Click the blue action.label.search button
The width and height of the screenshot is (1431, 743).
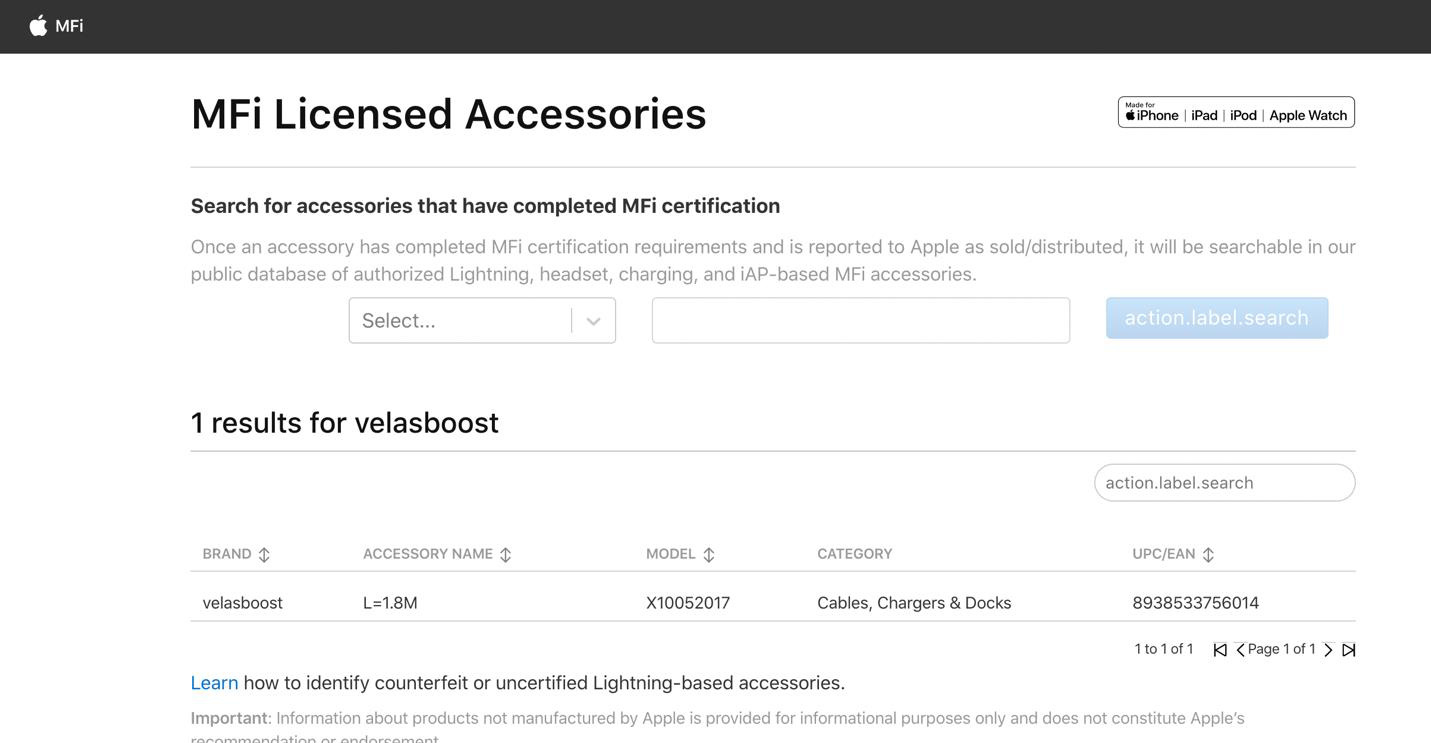[1216, 318]
